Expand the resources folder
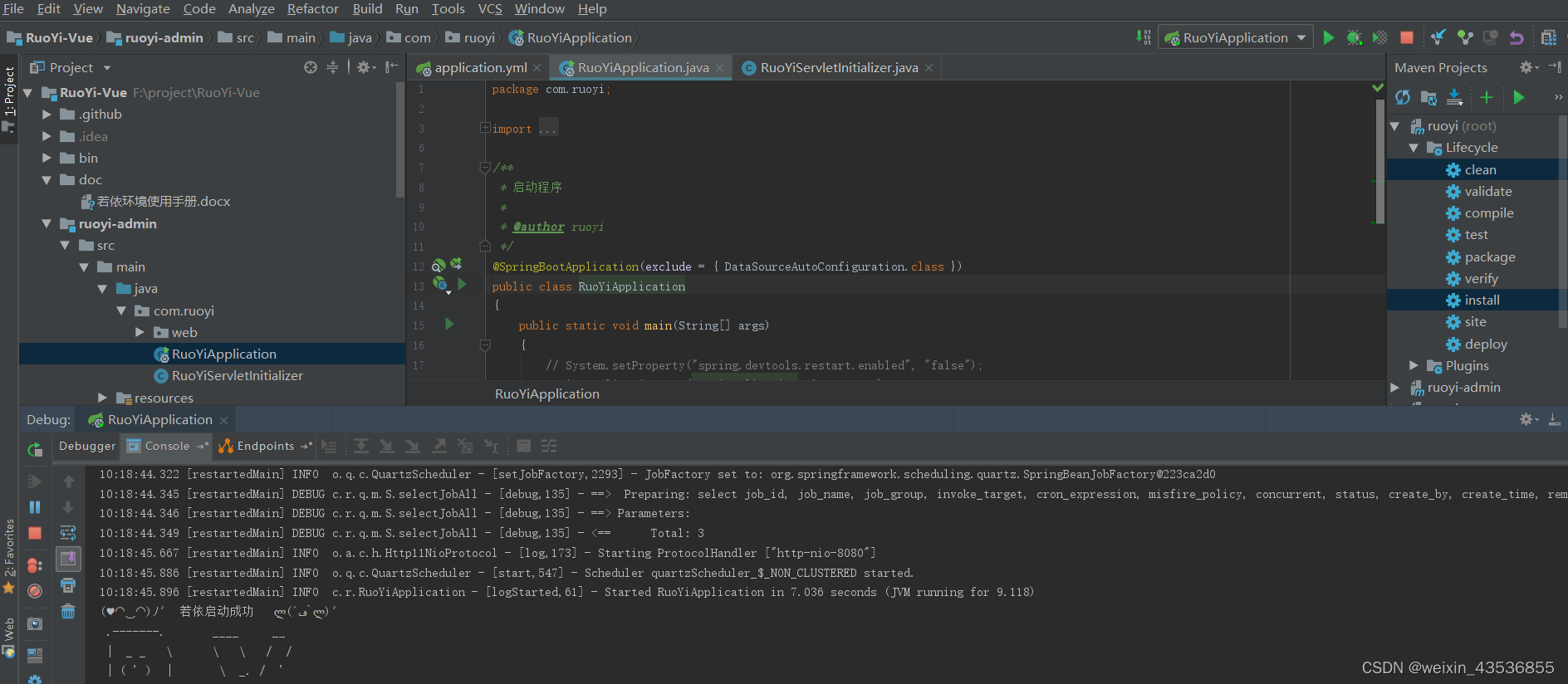This screenshot has width=1568, height=684. (102, 398)
